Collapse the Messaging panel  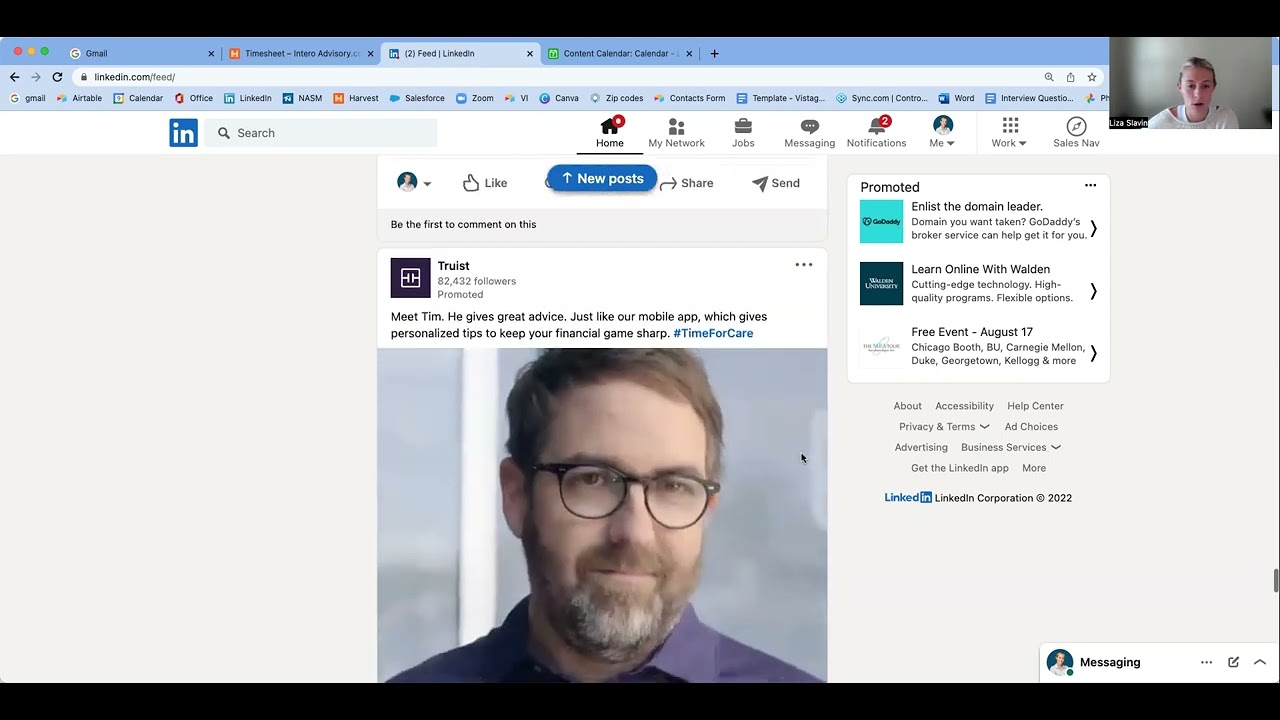pyautogui.click(x=1260, y=661)
